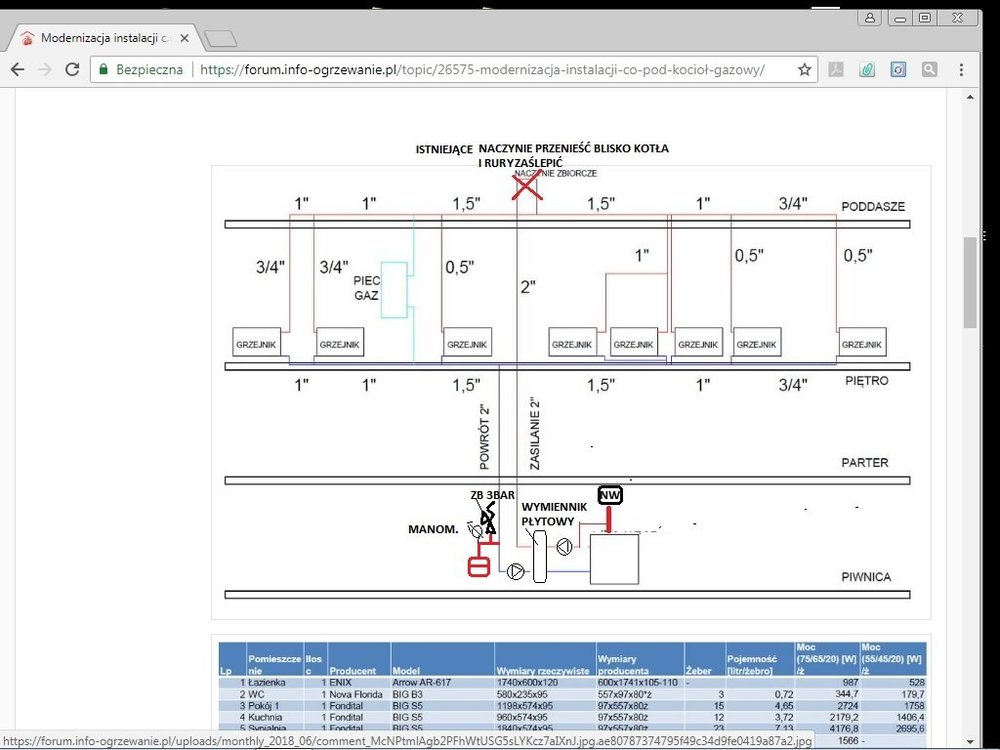Viewport: 1000px width, 750px height.
Task: Open the heating installation diagram image
Action: pyautogui.click(x=570, y=392)
